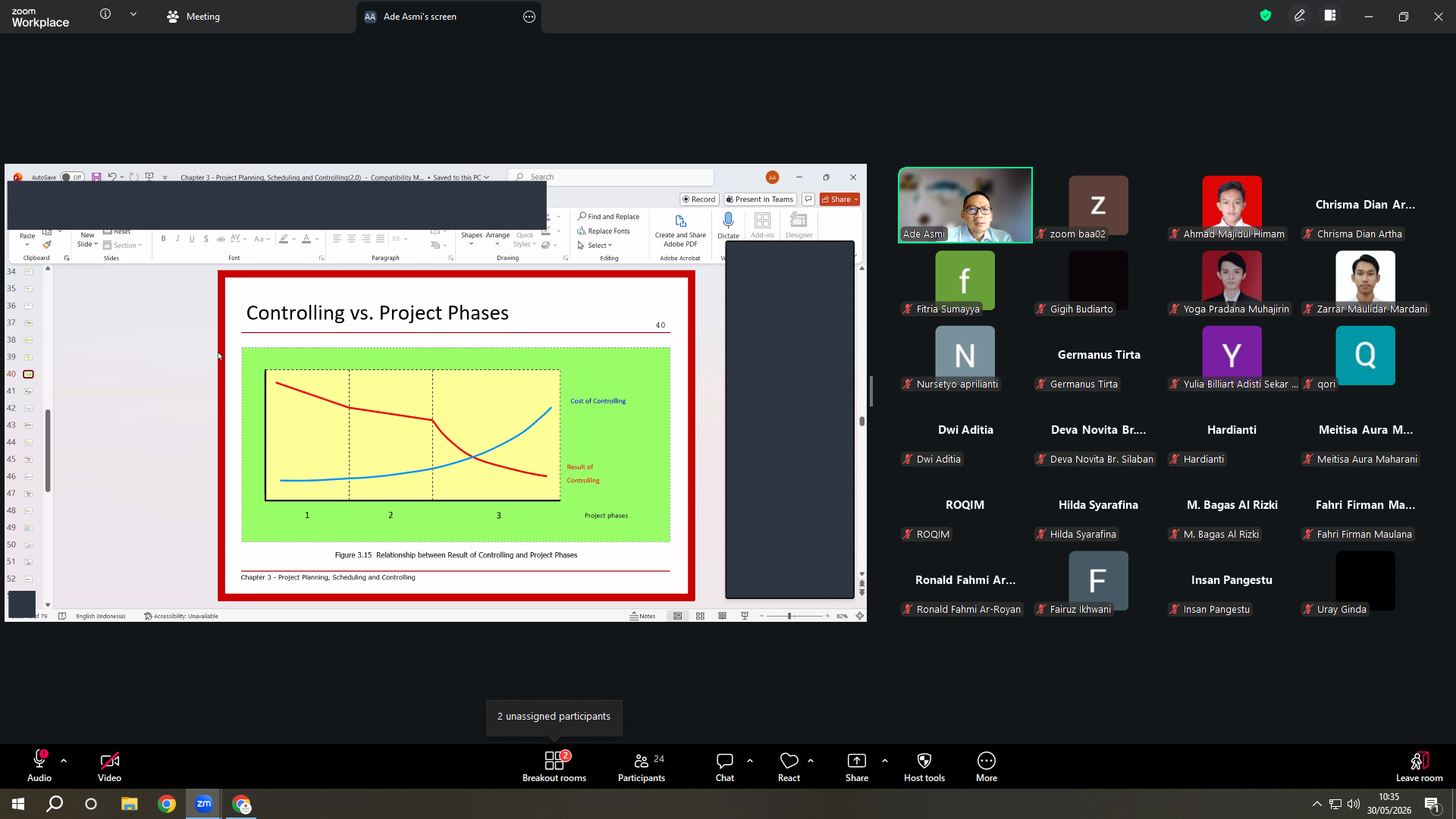Image resolution: width=1456 pixels, height=819 pixels.
Task: Apply Underline formatting in the Font group
Action: pos(192,239)
